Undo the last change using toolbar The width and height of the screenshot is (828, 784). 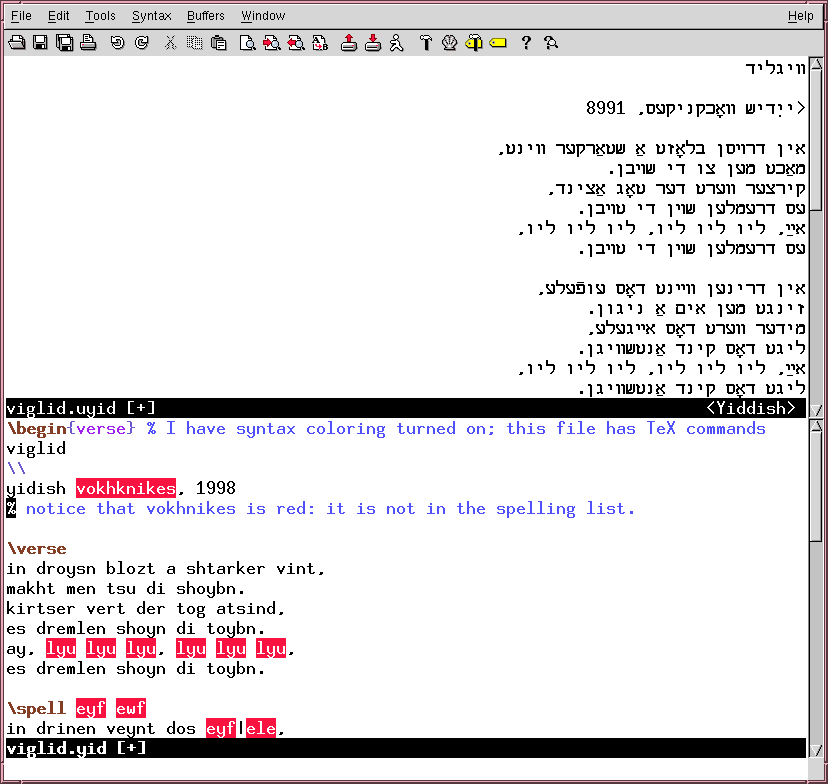tap(117, 43)
